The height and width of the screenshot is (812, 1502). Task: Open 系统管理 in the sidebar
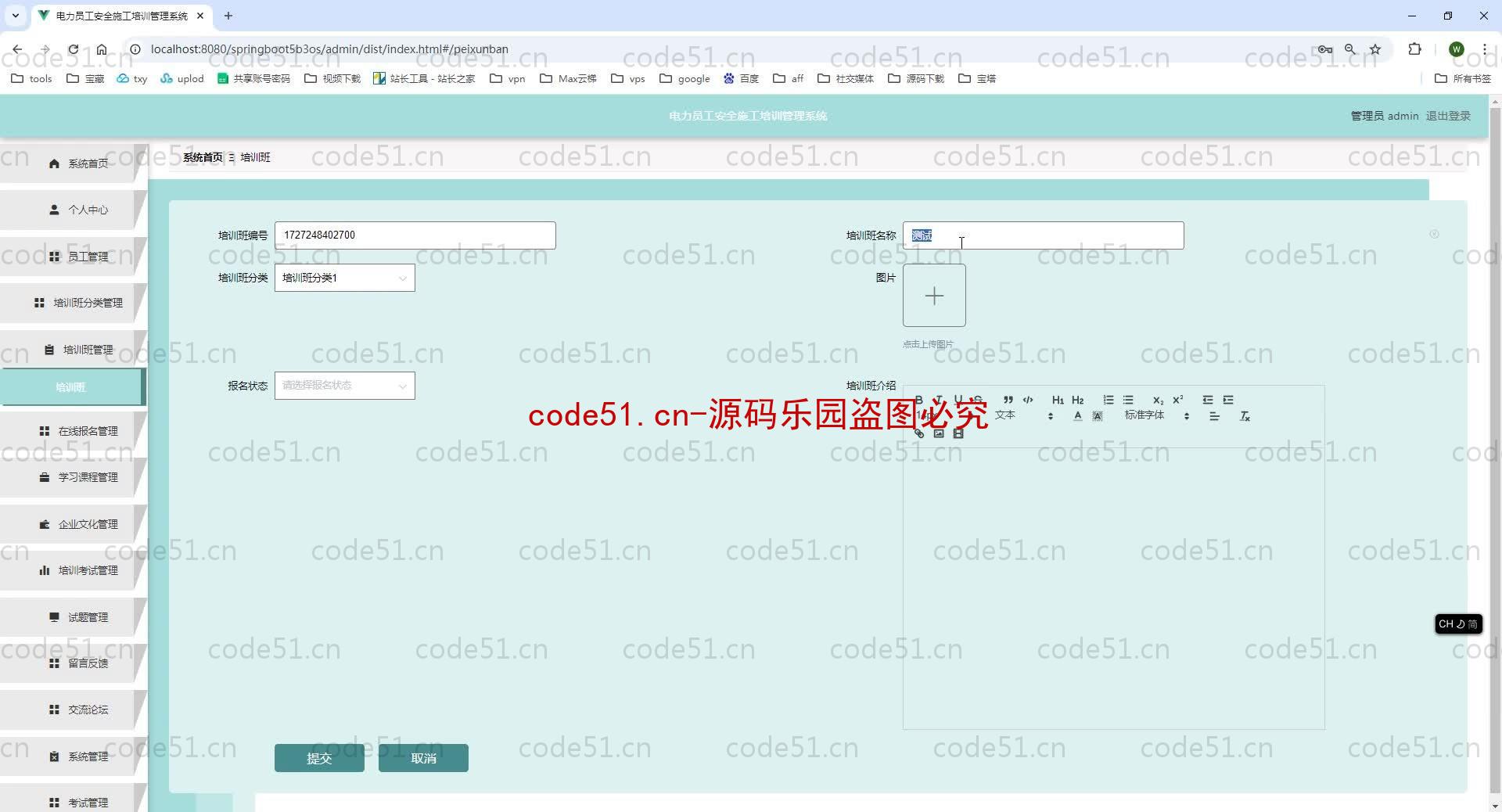click(73, 756)
